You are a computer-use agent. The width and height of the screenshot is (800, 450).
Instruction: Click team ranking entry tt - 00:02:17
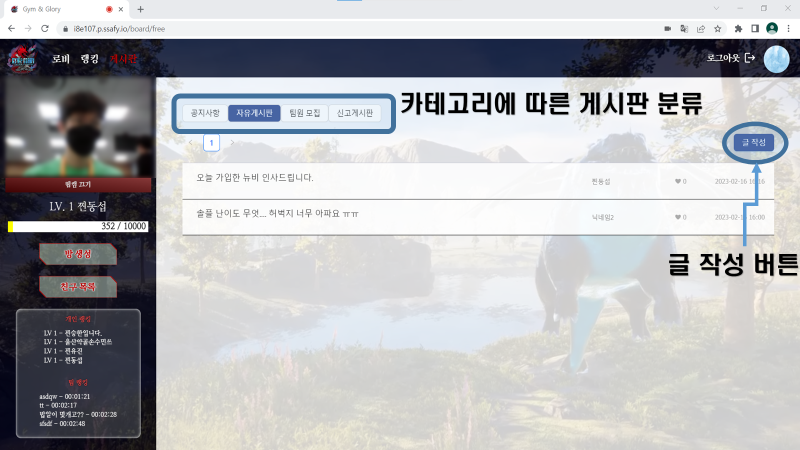pyautogui.click(x=58, y=405)
